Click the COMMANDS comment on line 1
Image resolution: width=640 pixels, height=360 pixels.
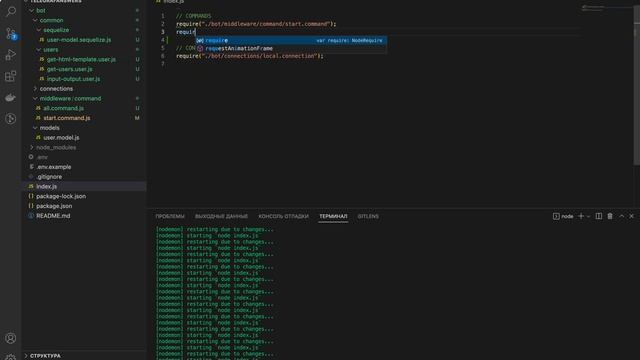(193, 16)
